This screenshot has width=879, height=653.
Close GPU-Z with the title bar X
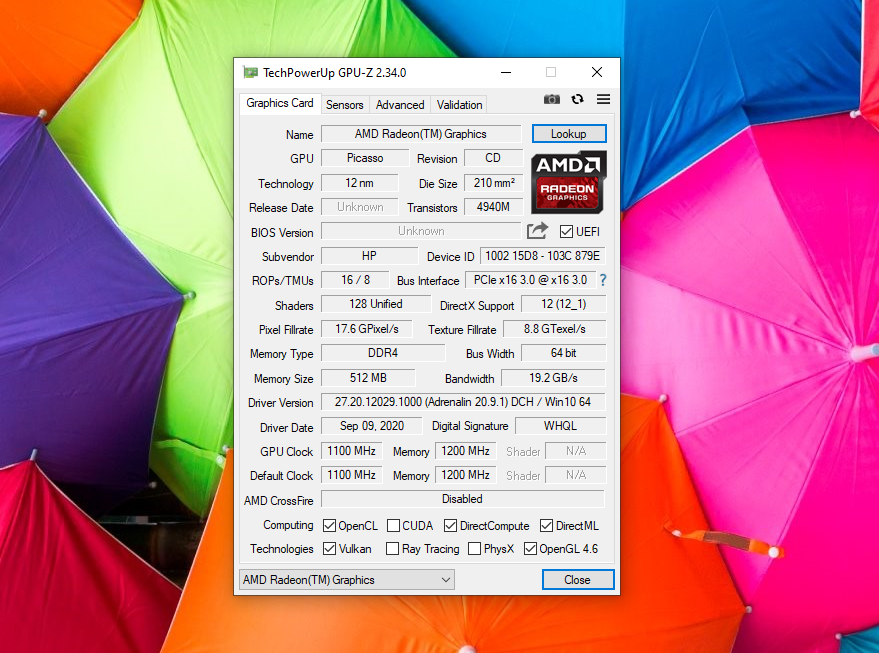pos(597,72)
